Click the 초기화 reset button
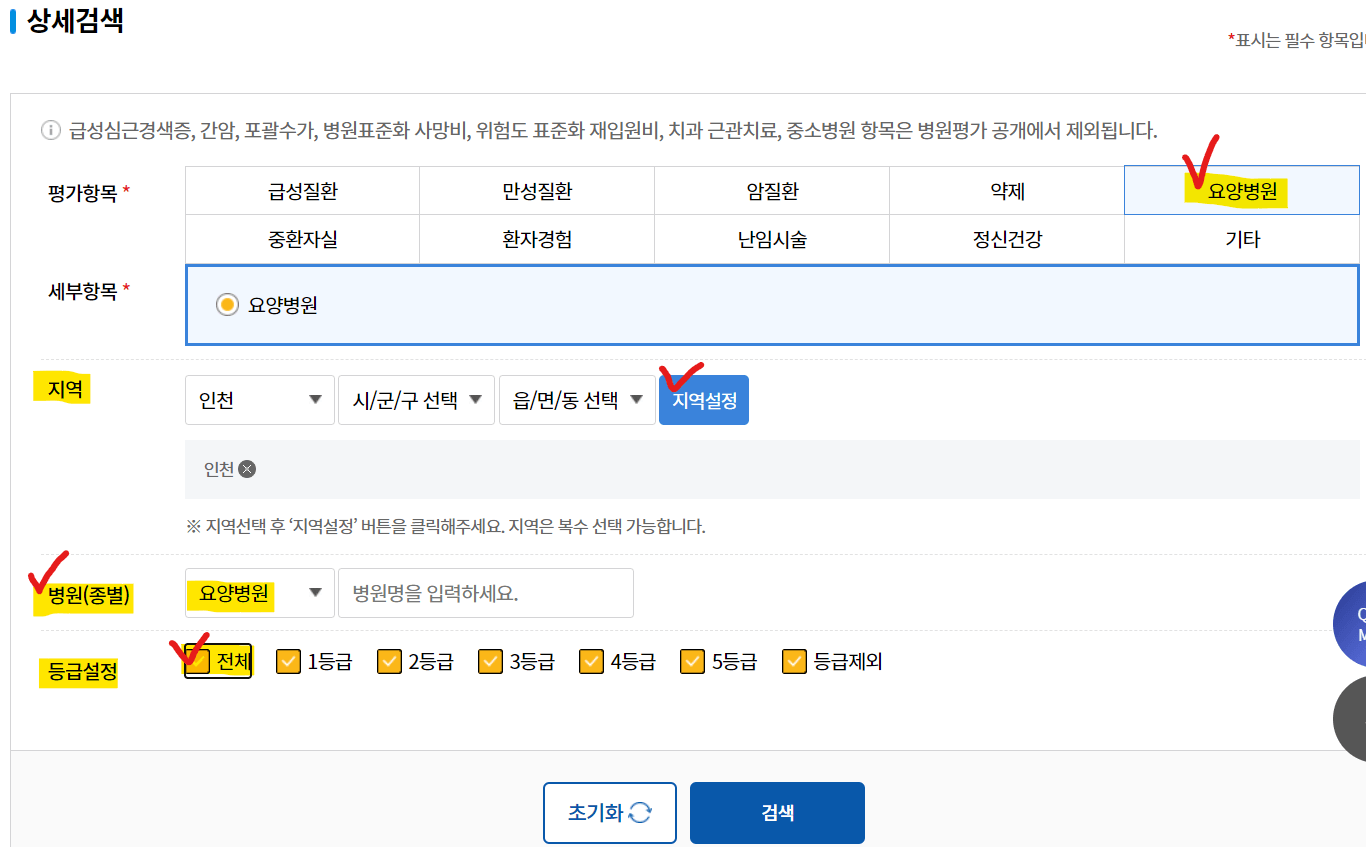The image size is (1366, 847). click(610, 813)
